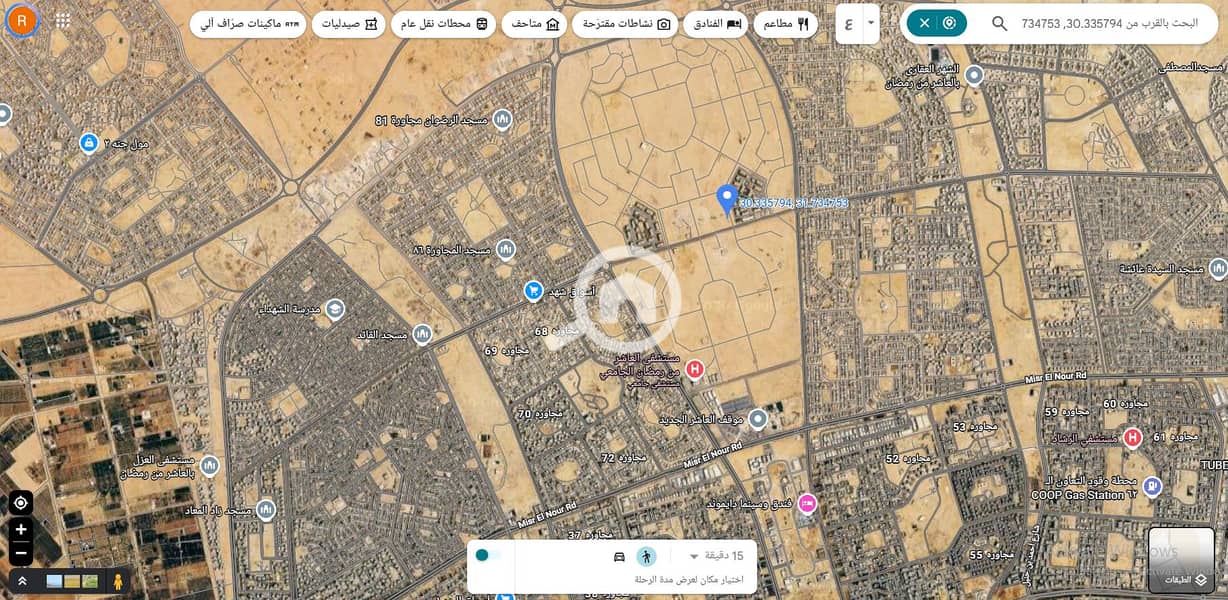The width and height of the screenshot is (1228, 600).
Task: Select the أسواق فهد shopping marker
Action: [533, 291]
